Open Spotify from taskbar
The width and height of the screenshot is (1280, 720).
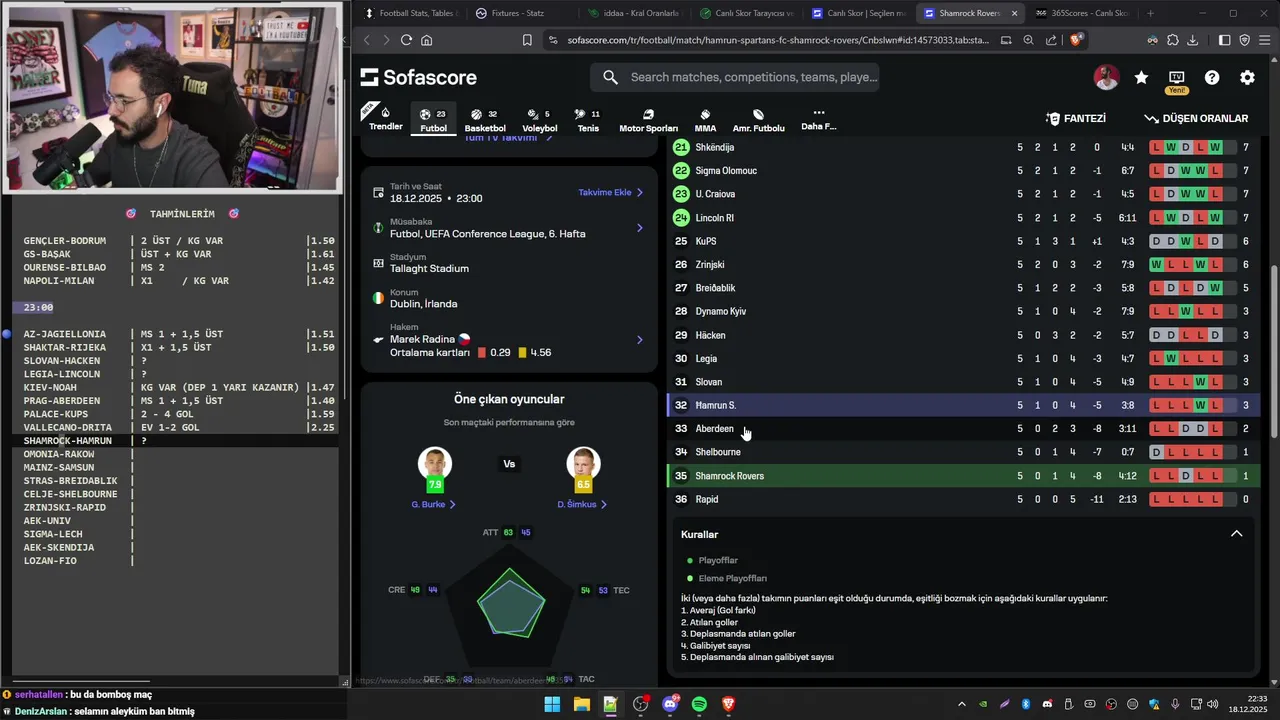699,704
